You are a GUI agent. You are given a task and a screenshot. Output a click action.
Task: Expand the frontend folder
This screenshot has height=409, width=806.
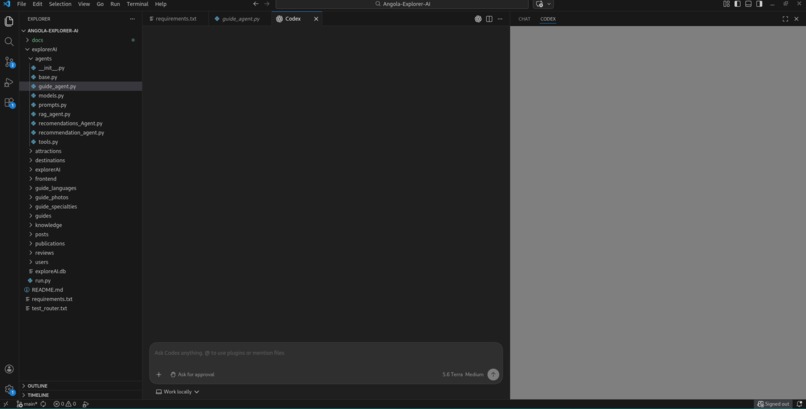point(80,179)
